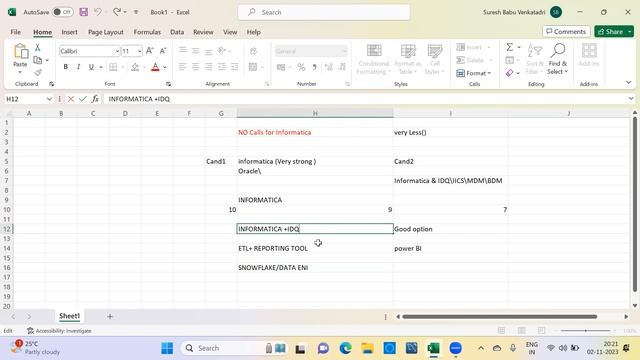This screenshot has width=640, height=360.
Task: Toggle Bold formatting
Action: tap(65, 67)
